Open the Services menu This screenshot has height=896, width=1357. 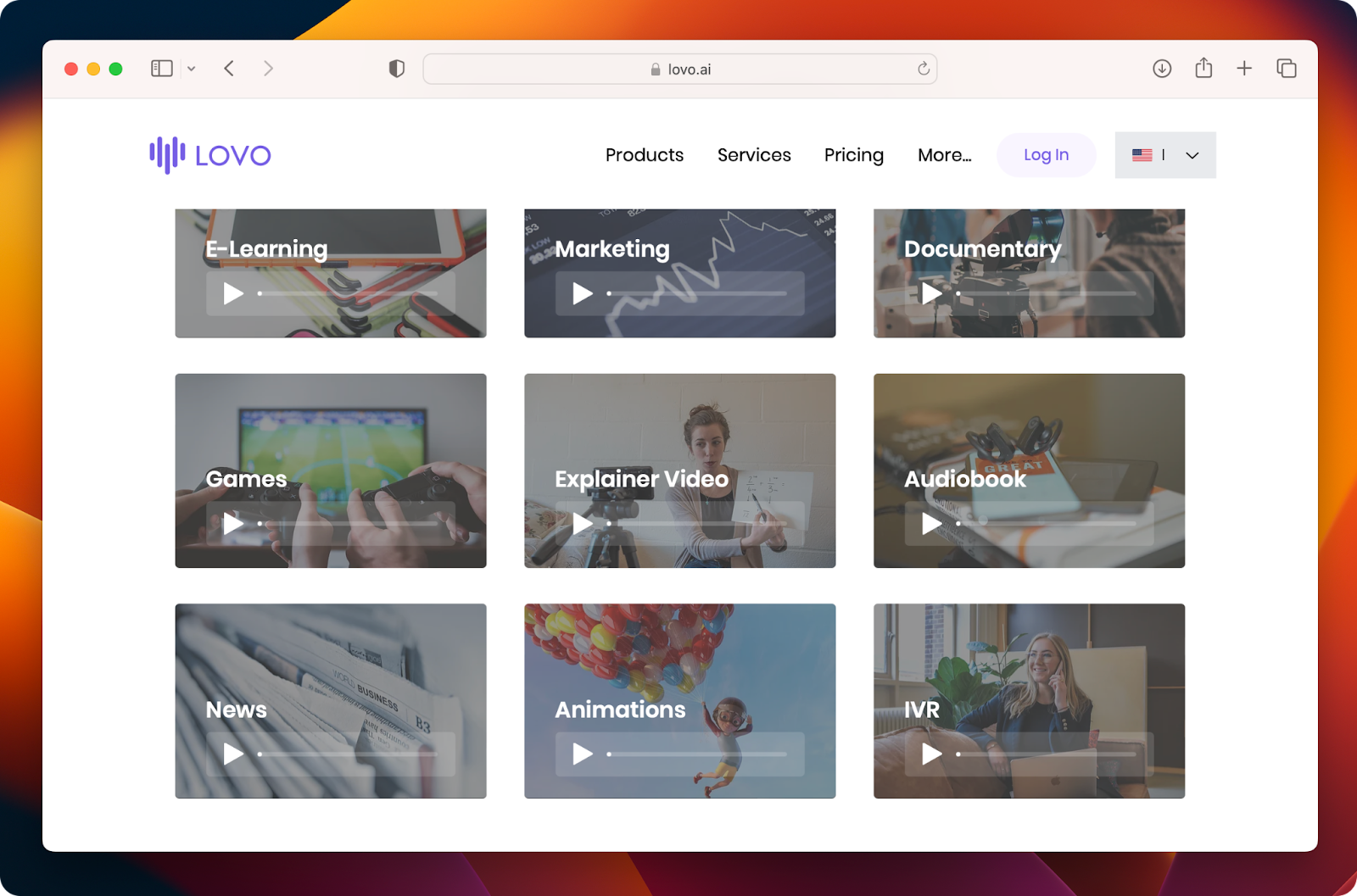(x=754, y=155)
